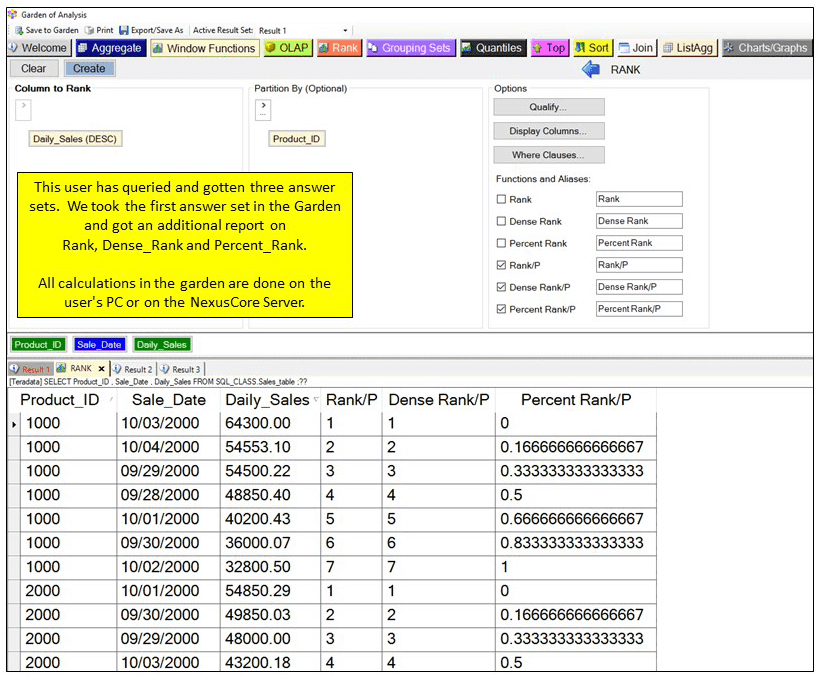Open Export/Save As from the toolbar
Image resolution: width=822 pixels, height=679 pixels.
tap(124, 31)
